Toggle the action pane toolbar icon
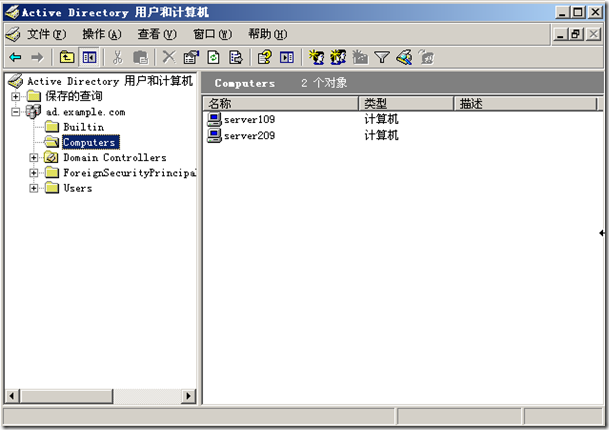The image size is (609, 430). 287,57
